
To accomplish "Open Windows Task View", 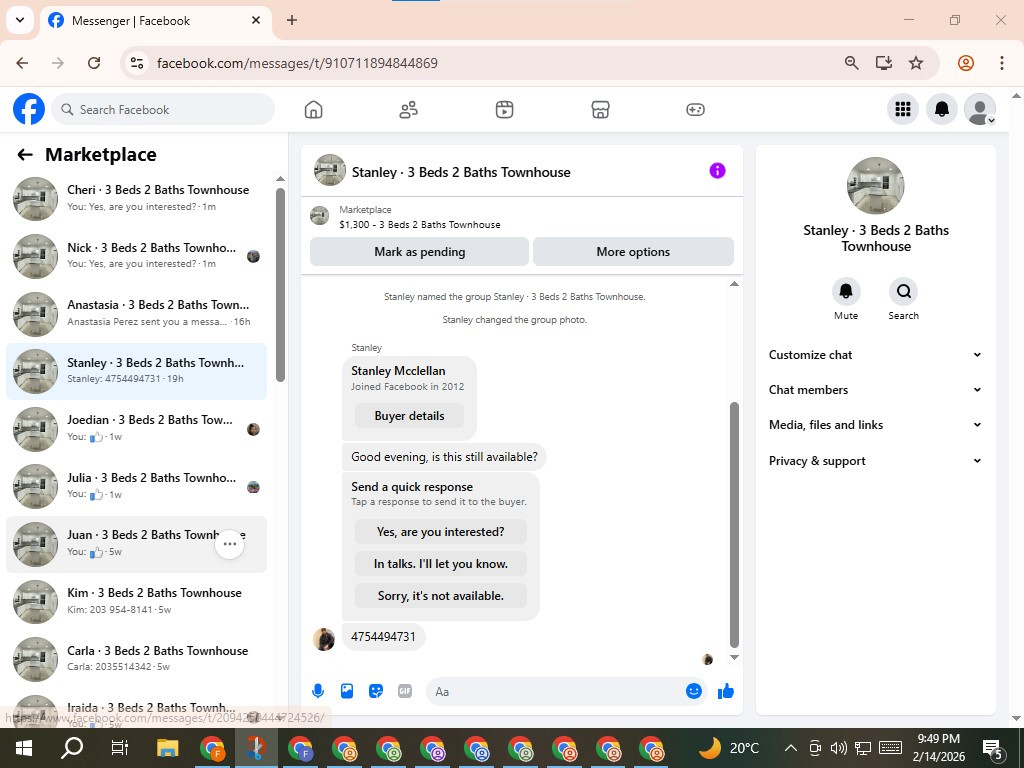I will pos(120,748).
